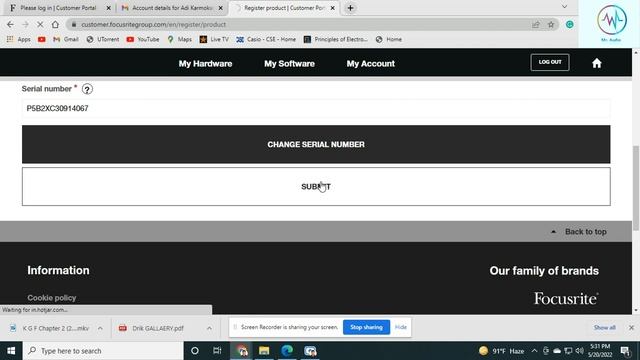Open YouTube labeled bookmark
This screenshot has width=640, height=360.
coord(143,39)
